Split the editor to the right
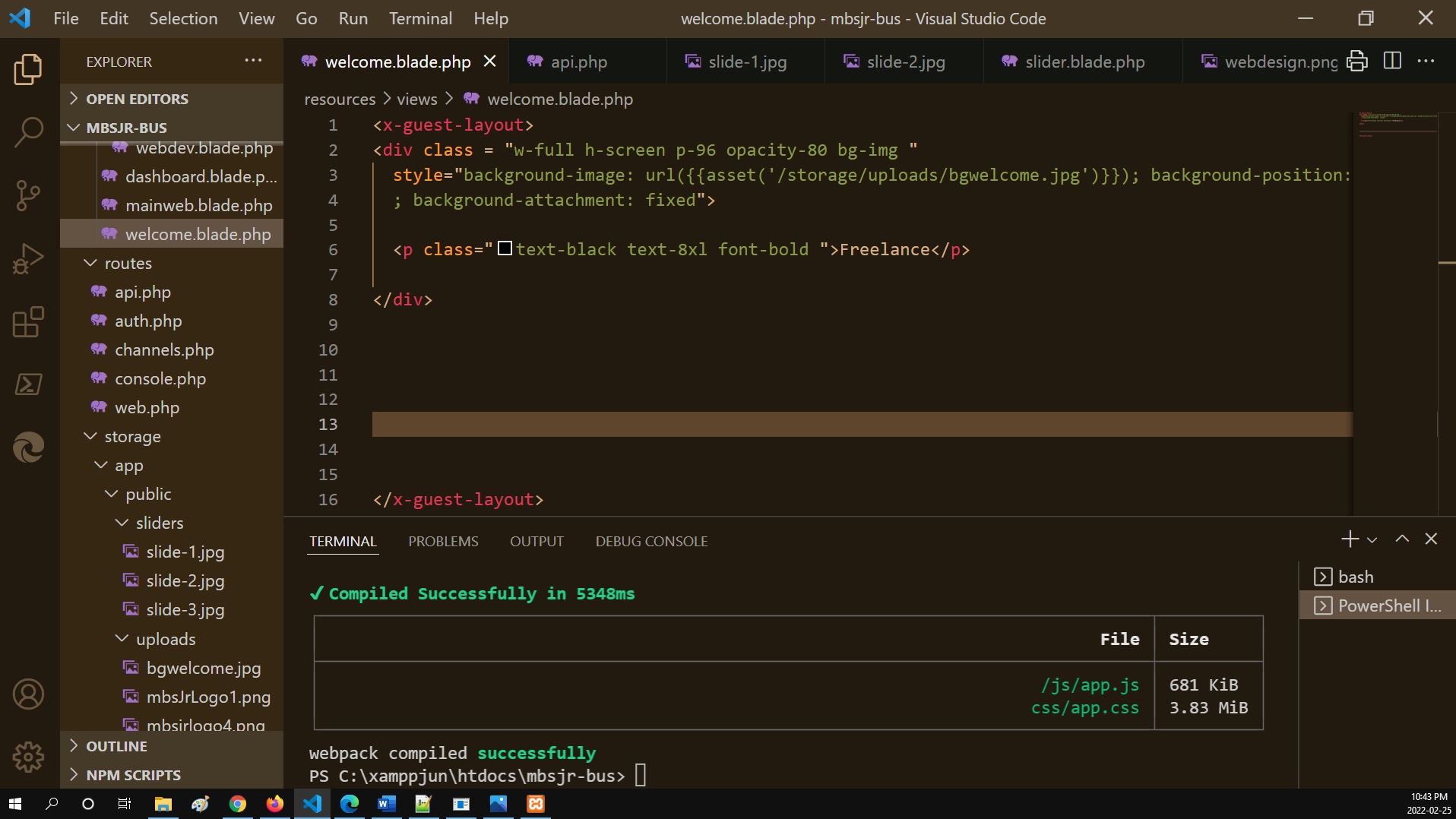 click(x=1392, y=61)
